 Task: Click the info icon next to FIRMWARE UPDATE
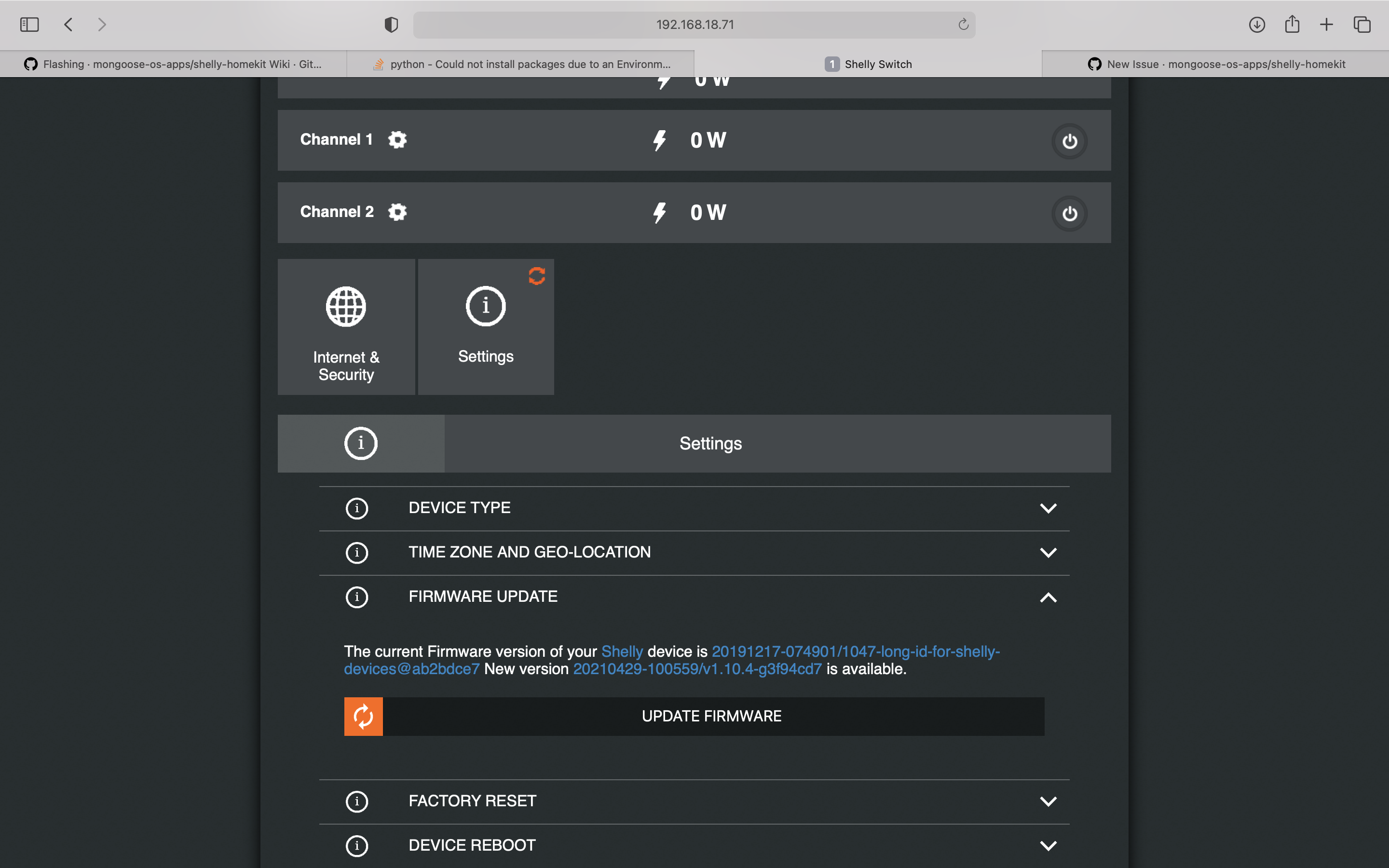click(x=357, y=597)
